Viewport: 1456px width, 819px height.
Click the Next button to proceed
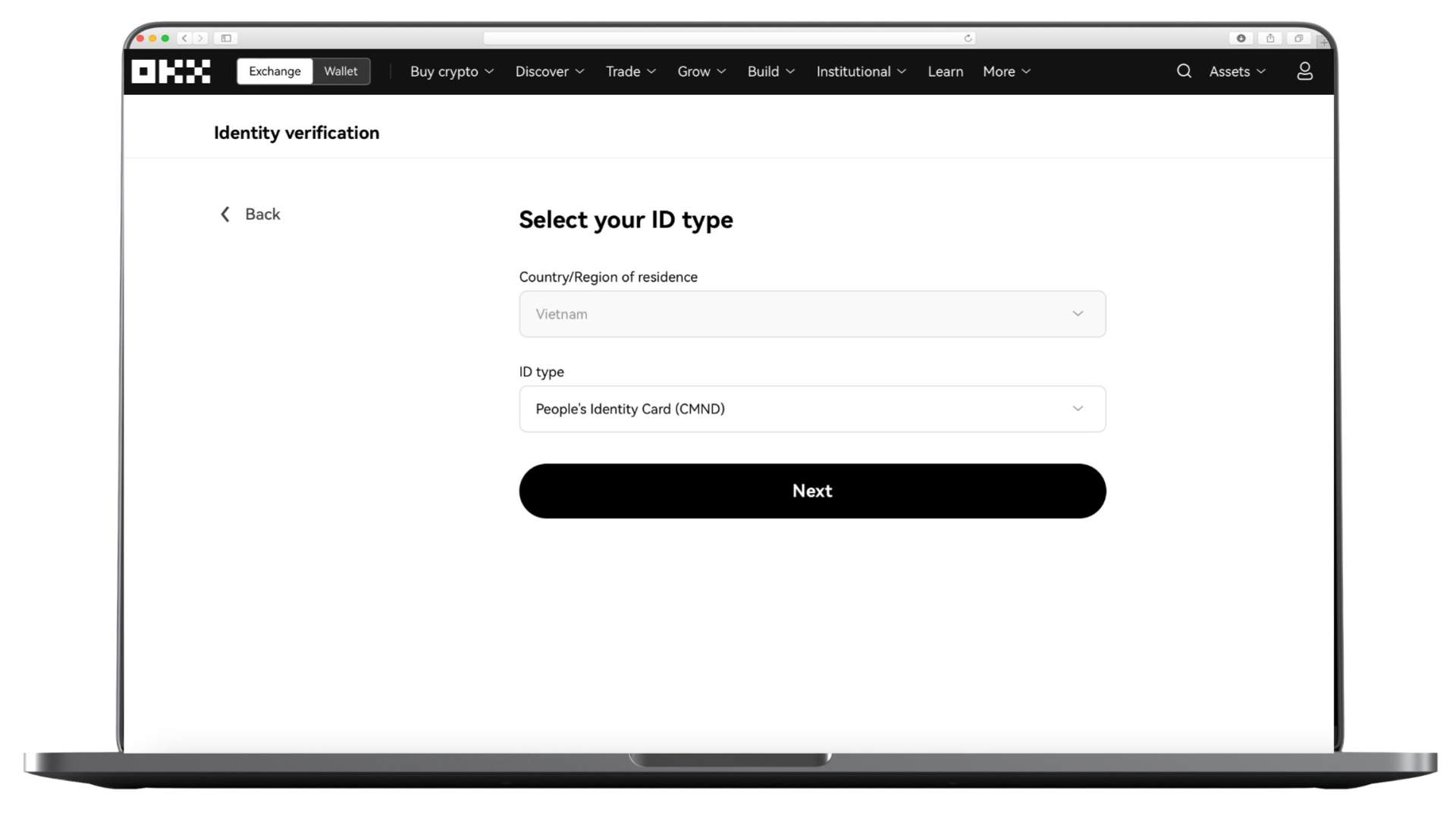(x=812, y=490)
